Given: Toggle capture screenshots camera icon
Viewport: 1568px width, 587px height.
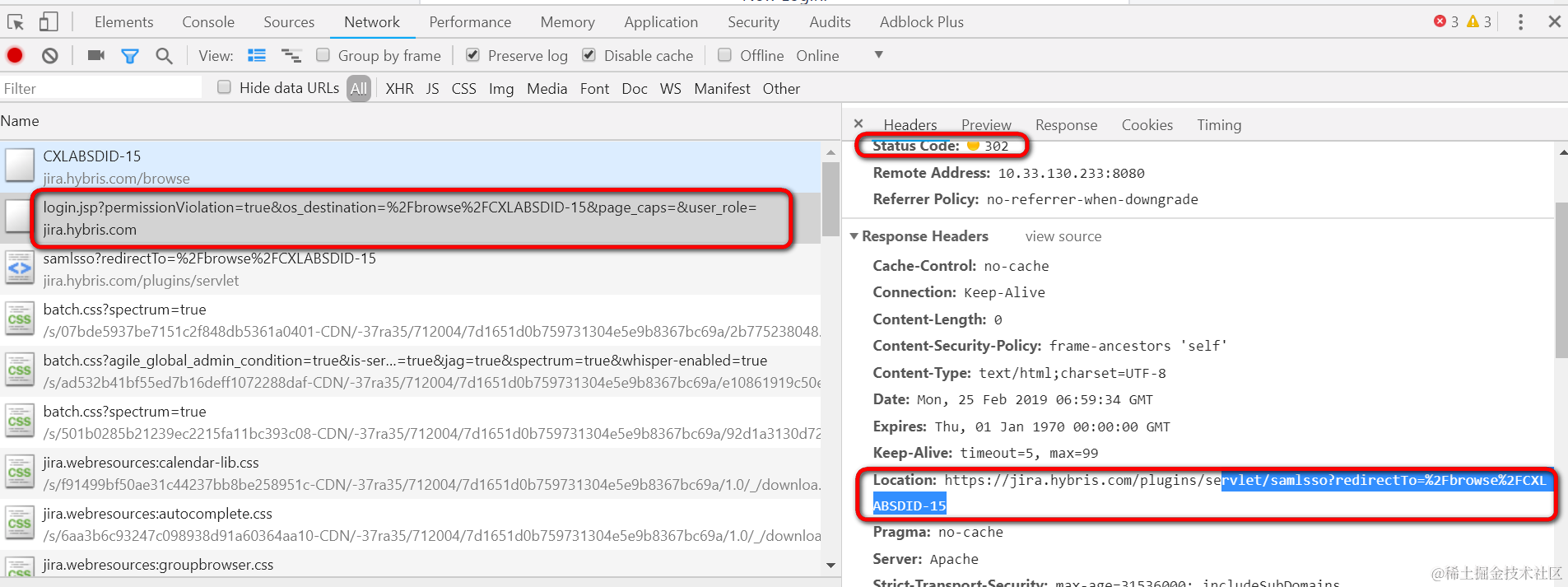Looking at the screenshot, I should click(96, 55).
